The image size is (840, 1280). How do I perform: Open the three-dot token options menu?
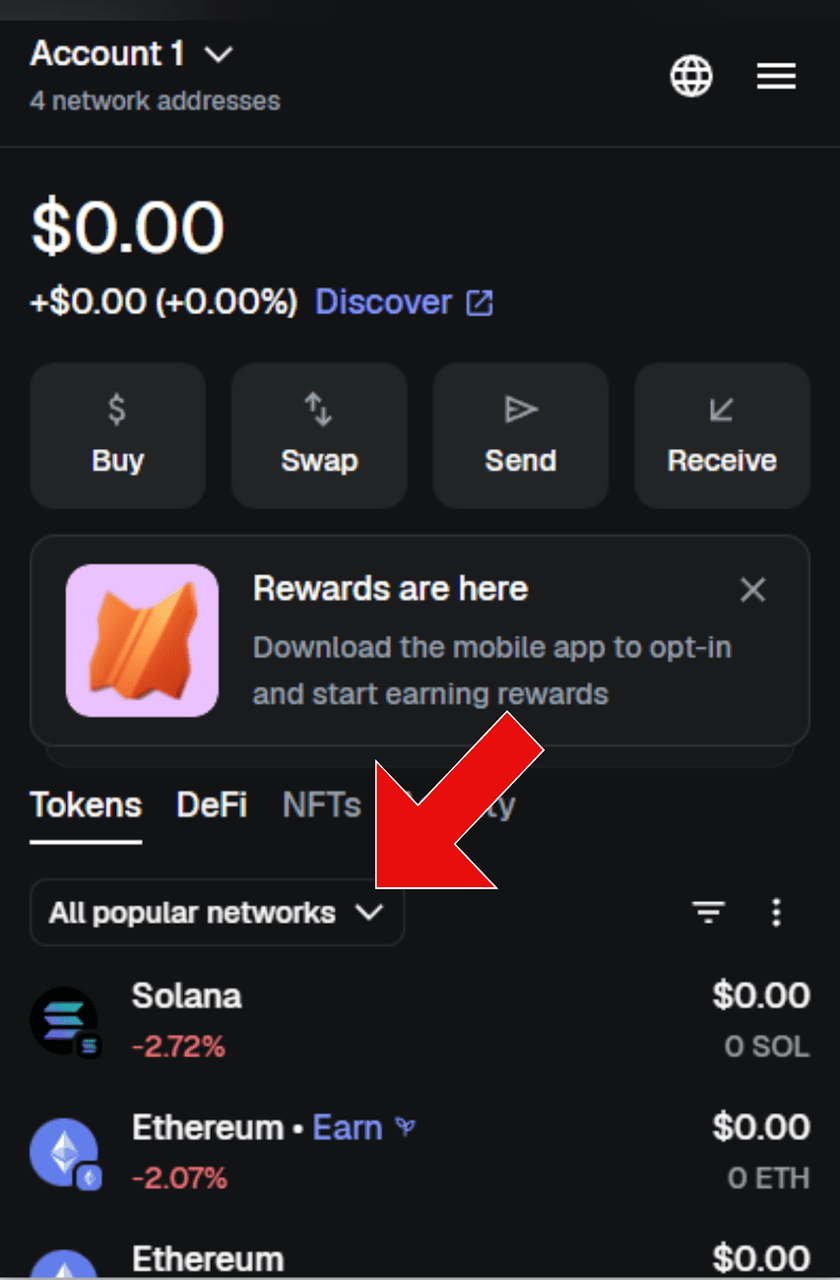pos(776,911)
